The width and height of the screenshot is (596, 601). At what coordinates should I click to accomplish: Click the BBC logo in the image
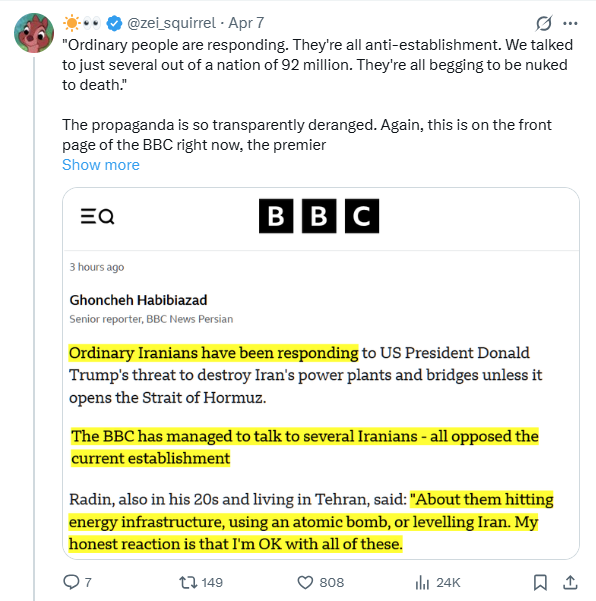click(x=319, y=216)
